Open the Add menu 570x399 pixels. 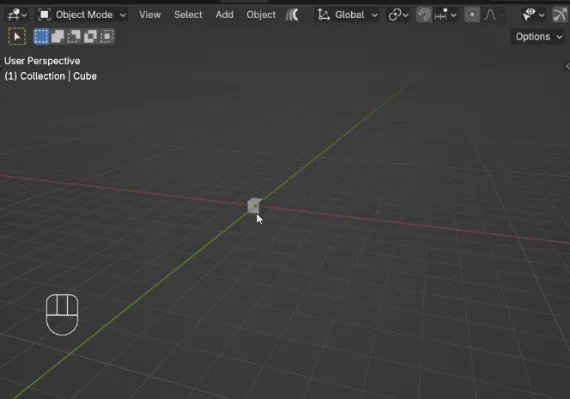point(224,15)
